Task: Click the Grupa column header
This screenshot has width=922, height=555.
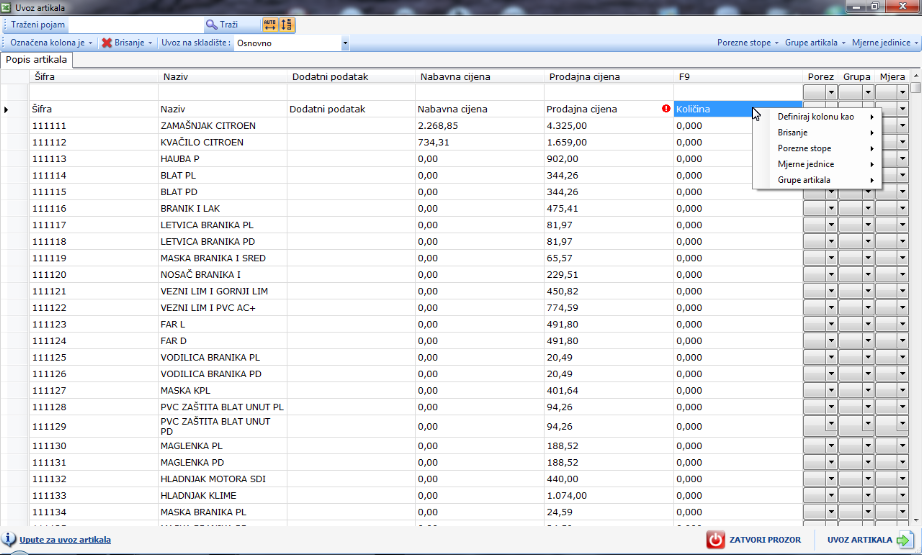Action: [856, 76]
